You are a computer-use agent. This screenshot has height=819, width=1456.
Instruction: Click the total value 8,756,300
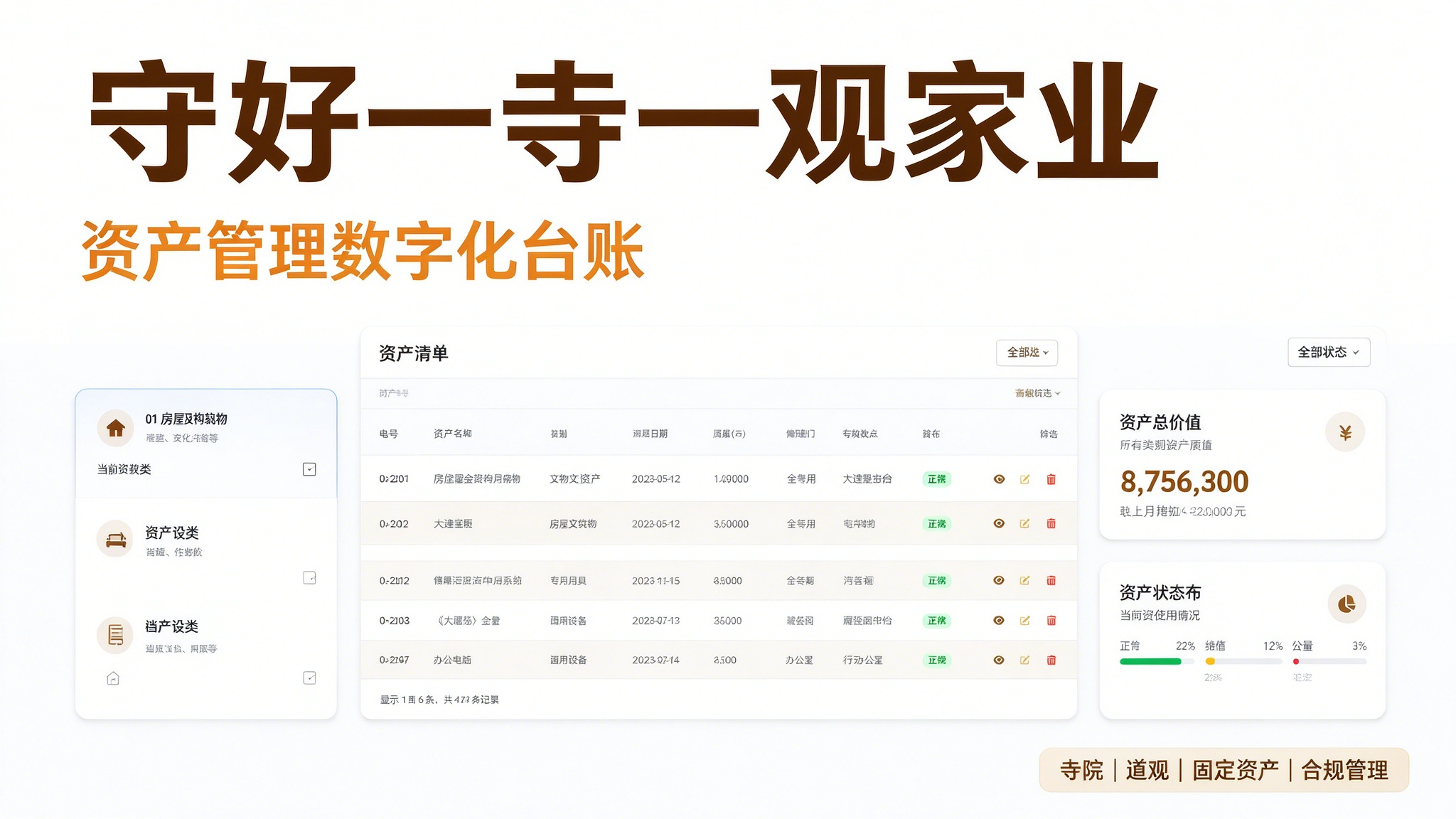(x=1184, y=482)
